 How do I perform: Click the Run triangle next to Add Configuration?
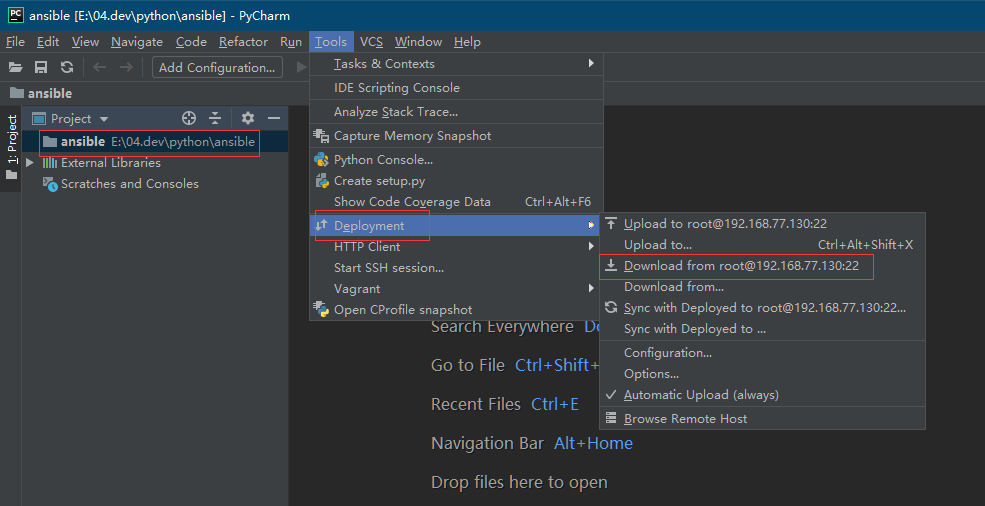(301, 67)
